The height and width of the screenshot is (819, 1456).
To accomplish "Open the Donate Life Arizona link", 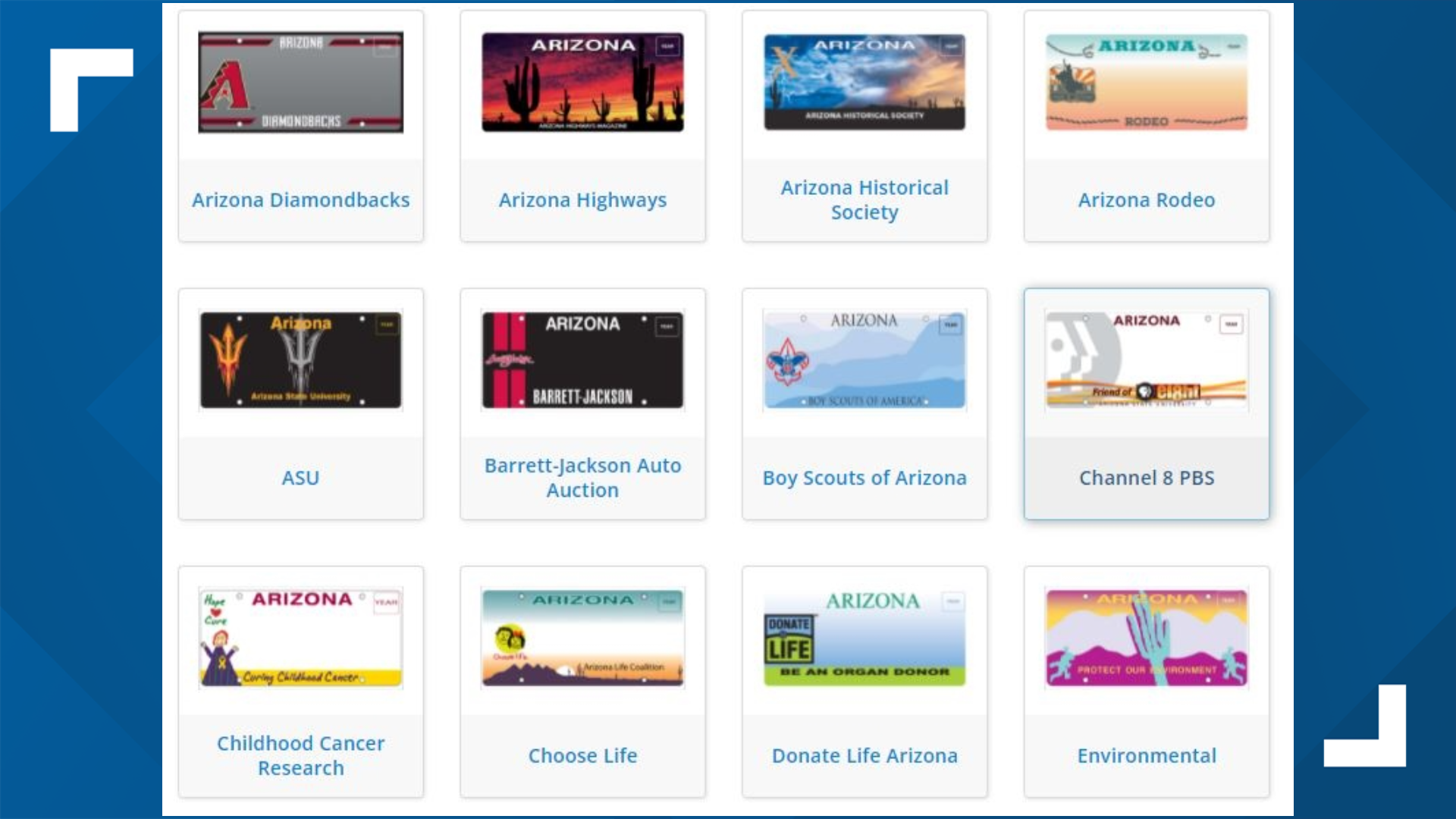I will 864,755.
